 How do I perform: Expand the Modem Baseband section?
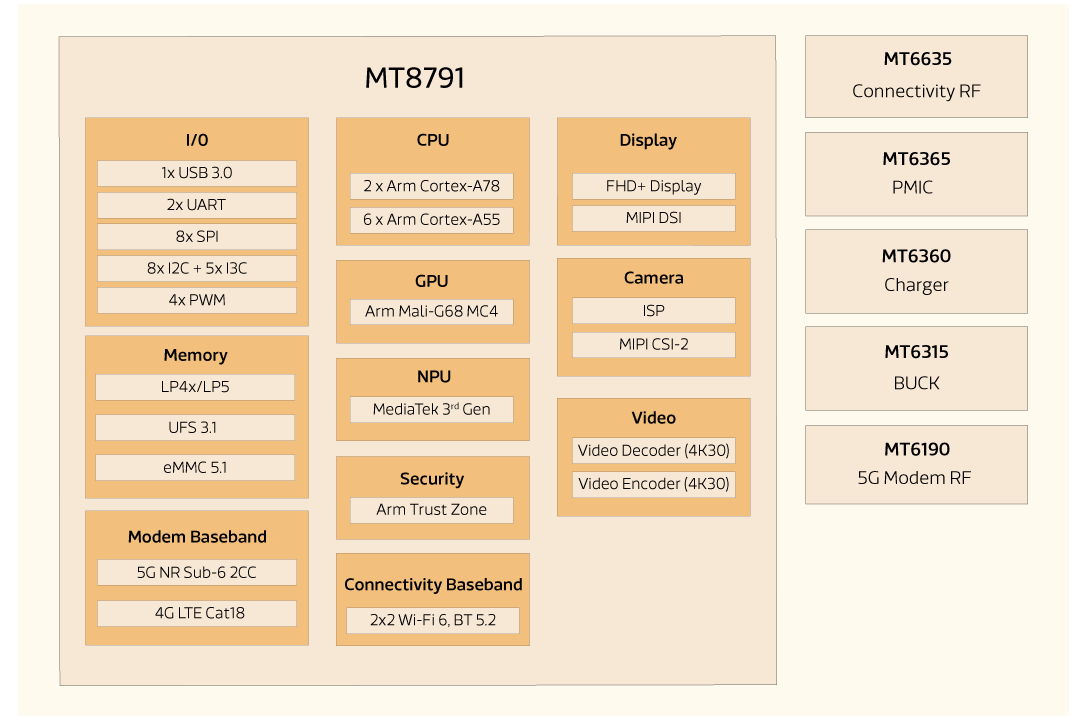tap(196, 536)
